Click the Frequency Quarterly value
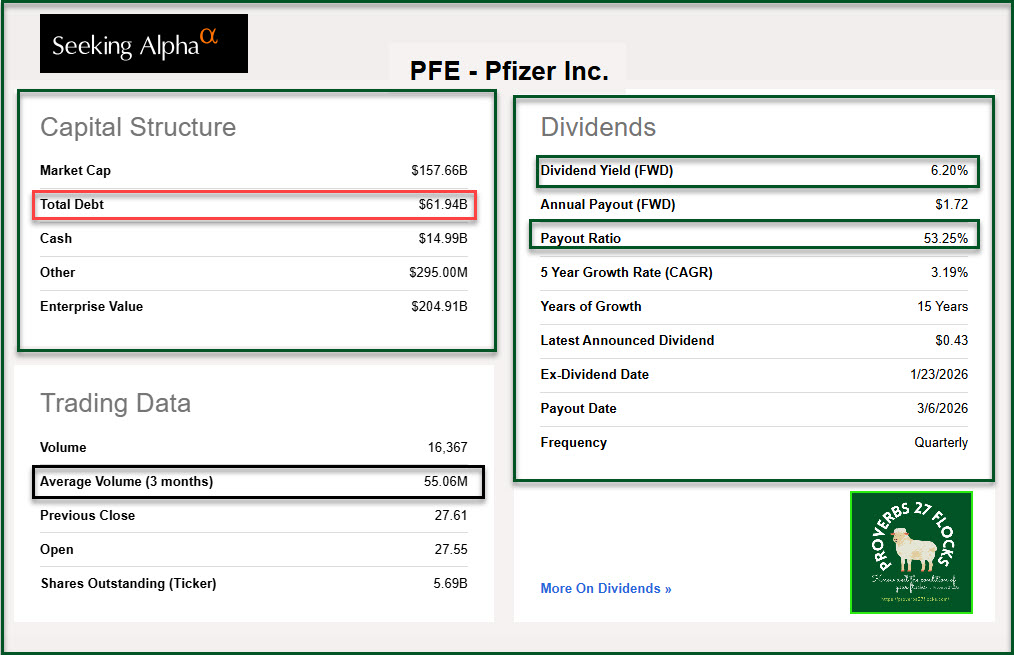1014x655 pixels. 941,443
